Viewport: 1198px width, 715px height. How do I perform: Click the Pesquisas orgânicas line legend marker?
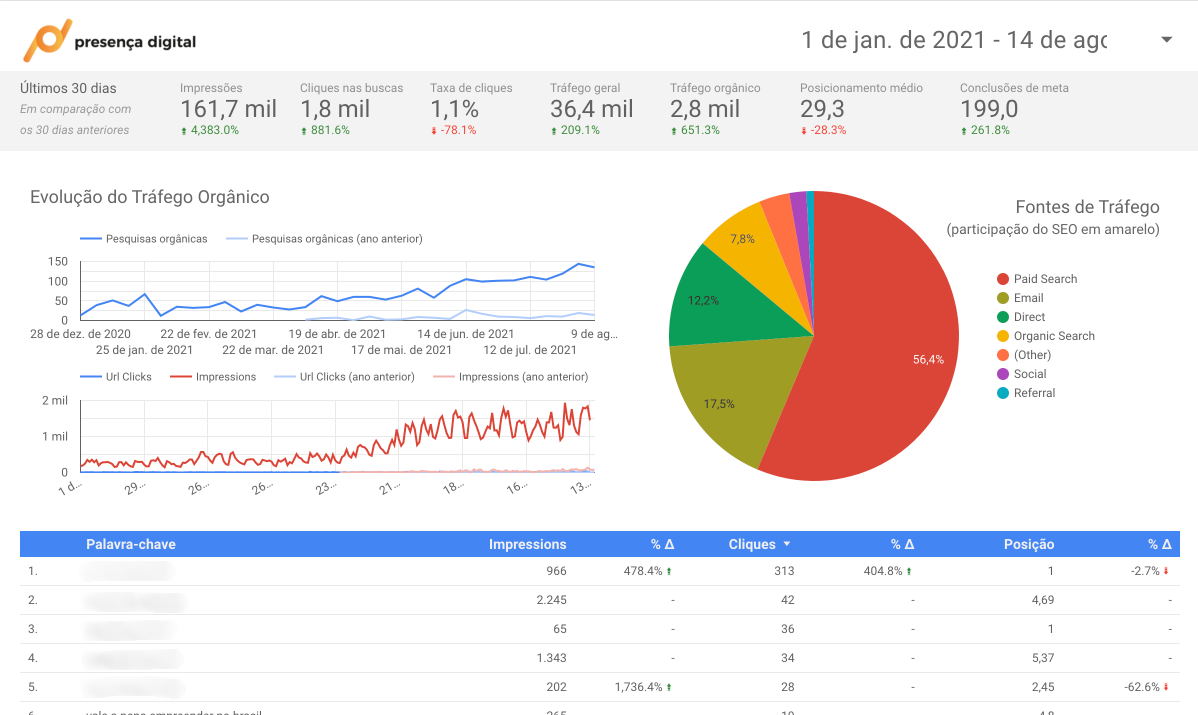pyautogui.click(x=91, y=239)
